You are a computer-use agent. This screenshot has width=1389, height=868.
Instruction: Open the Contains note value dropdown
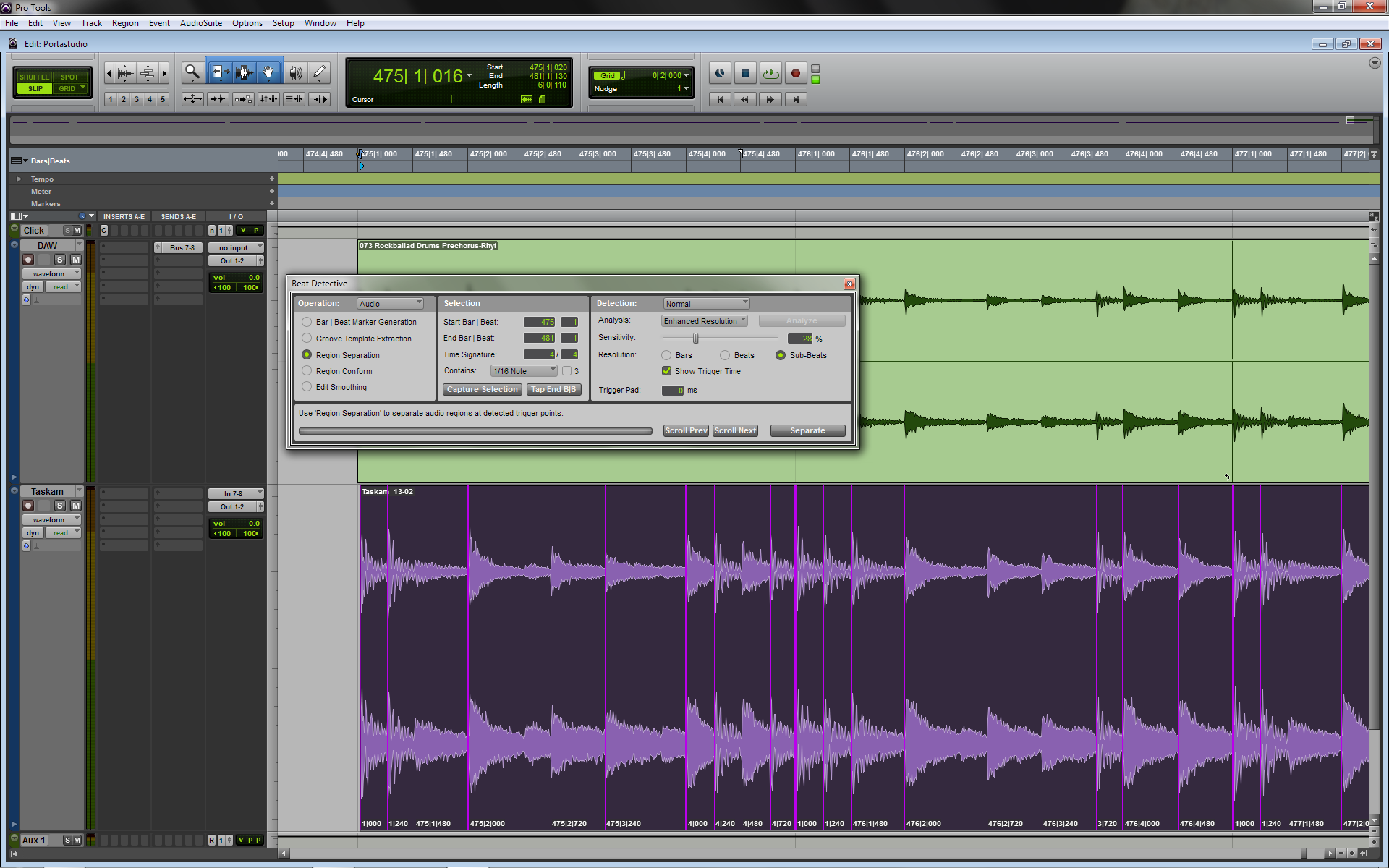click(x=524, y=370)
